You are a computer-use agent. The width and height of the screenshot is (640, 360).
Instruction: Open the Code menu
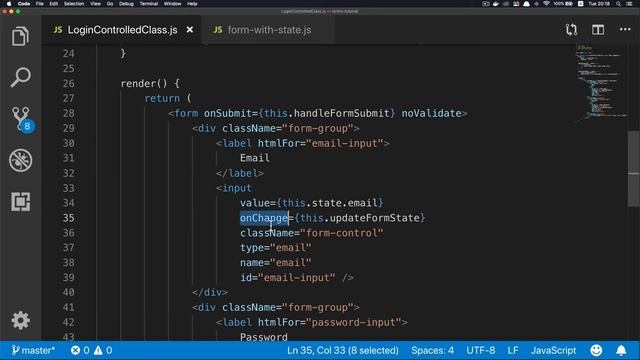click(24, 4)
